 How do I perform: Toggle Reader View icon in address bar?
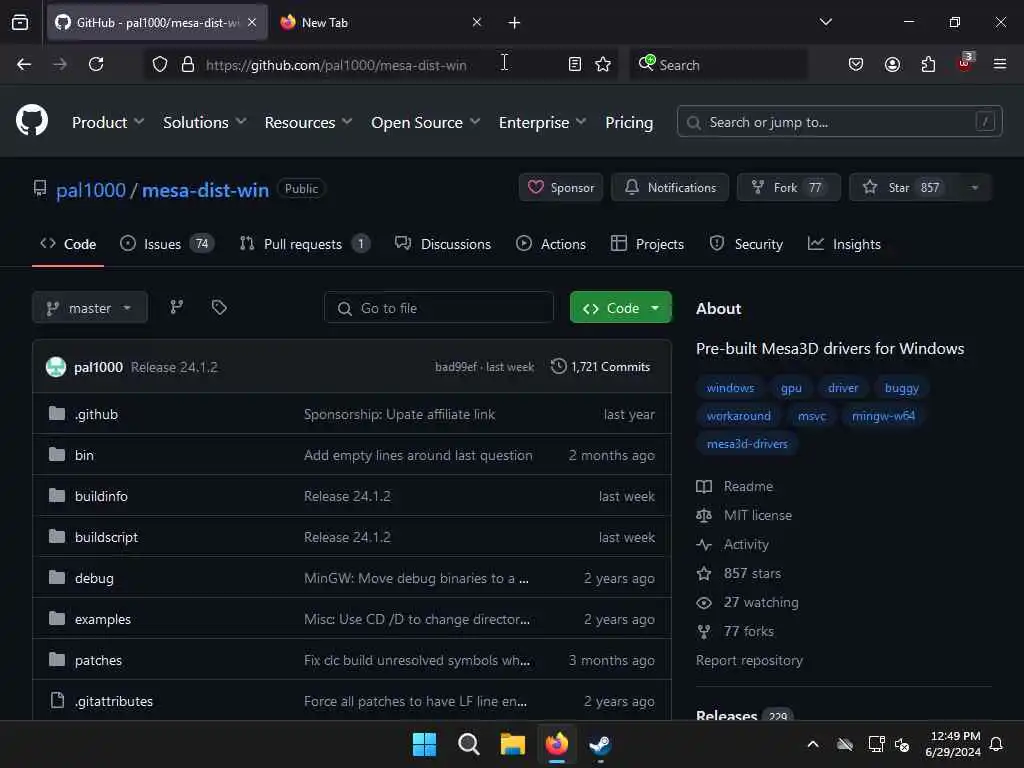click(x=575, y=64)
